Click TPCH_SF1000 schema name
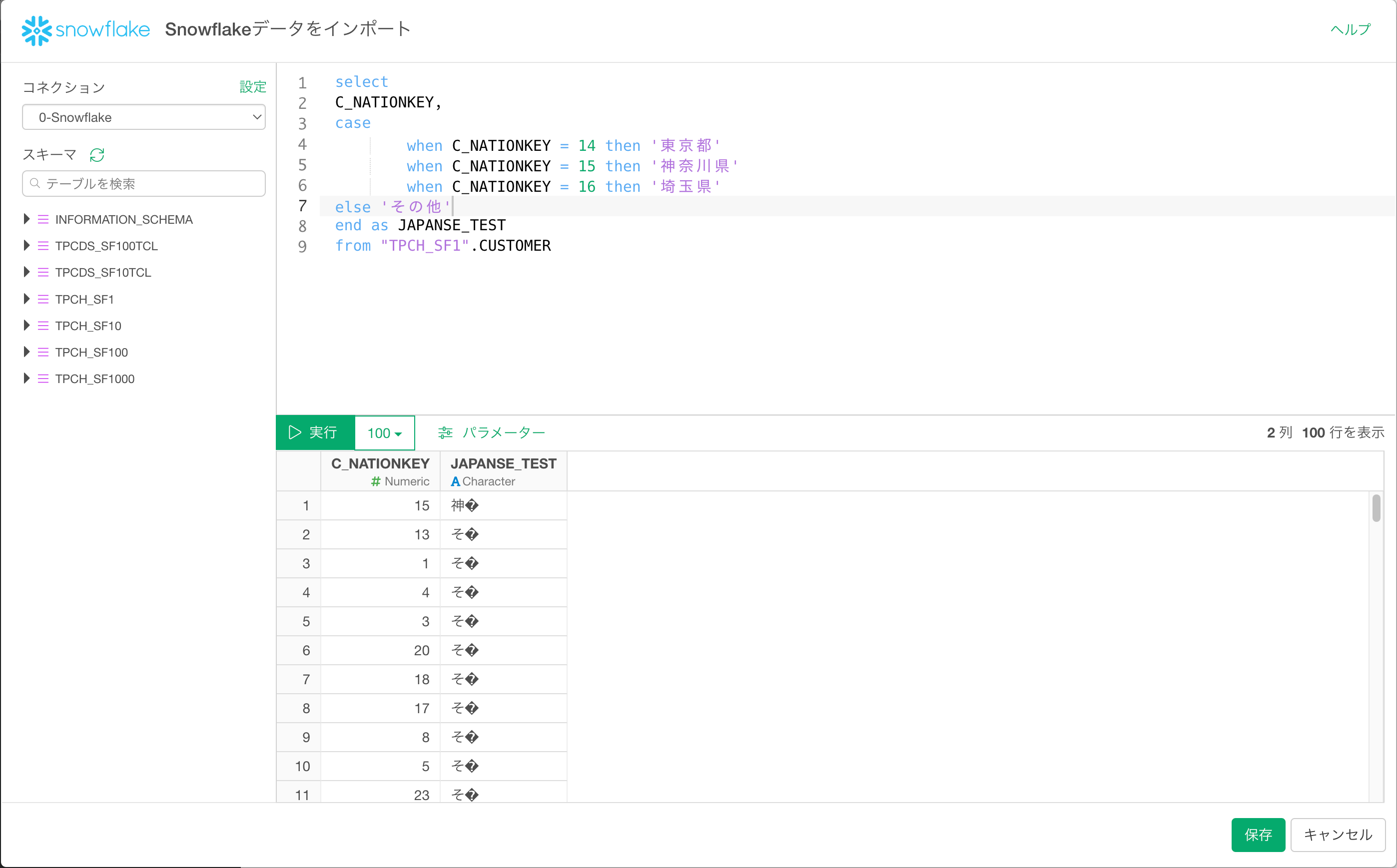The height and width of the screenshot is (868, 1397). [95, 379]
